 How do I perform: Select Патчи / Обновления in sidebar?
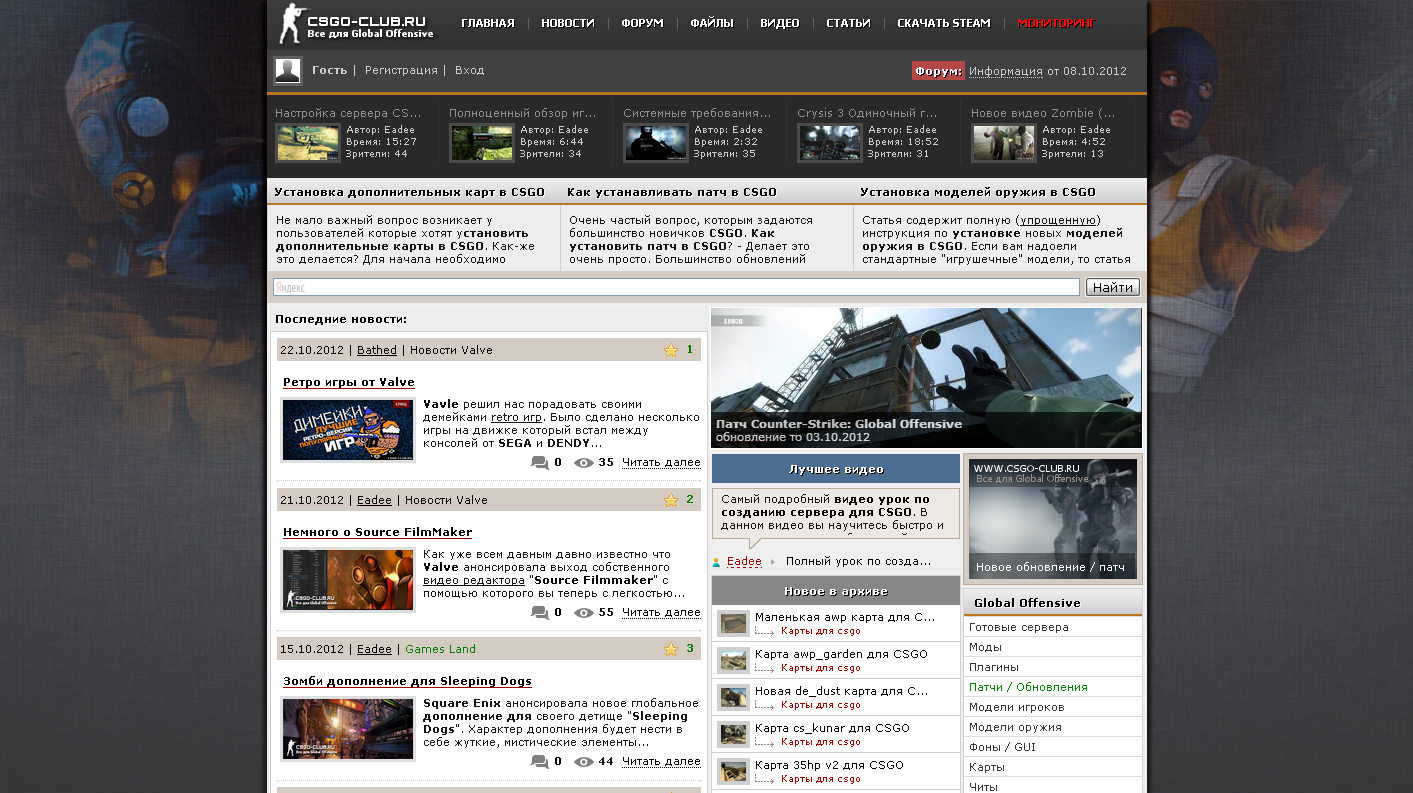click(x=1028, y=687)
